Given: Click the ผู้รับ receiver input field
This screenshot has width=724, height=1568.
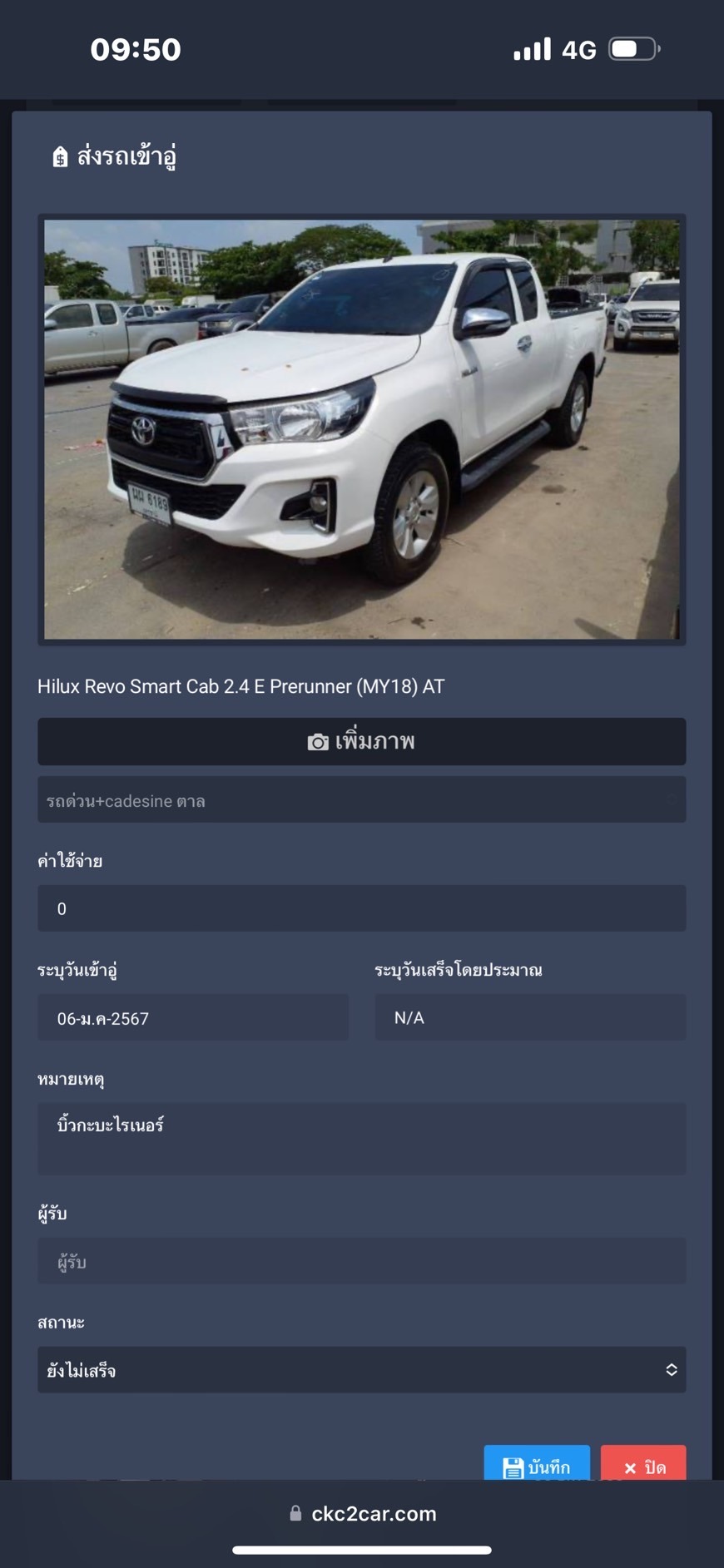Looking at the screenshot, I should 362,1261.
